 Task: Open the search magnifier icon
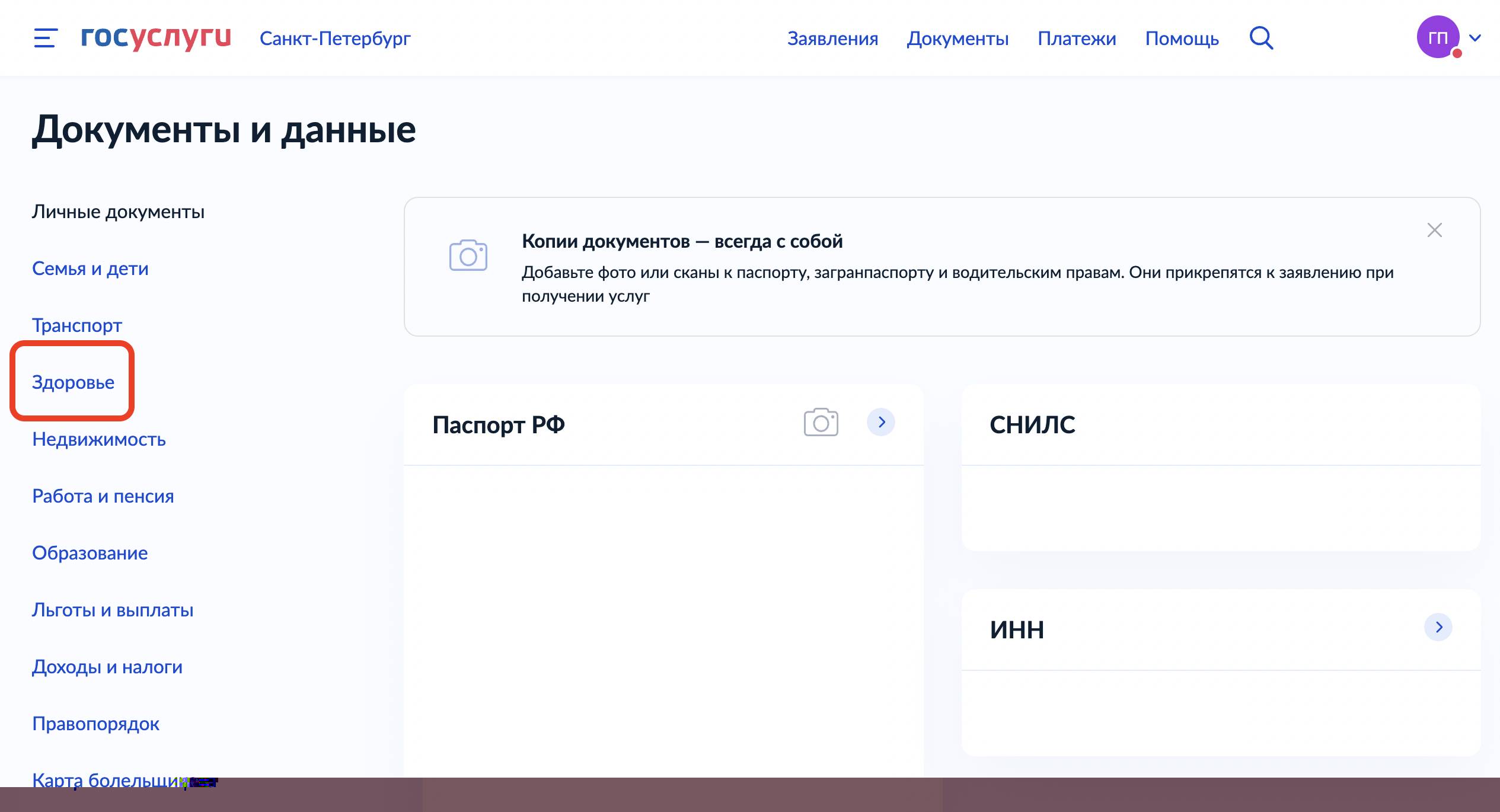1261,38
